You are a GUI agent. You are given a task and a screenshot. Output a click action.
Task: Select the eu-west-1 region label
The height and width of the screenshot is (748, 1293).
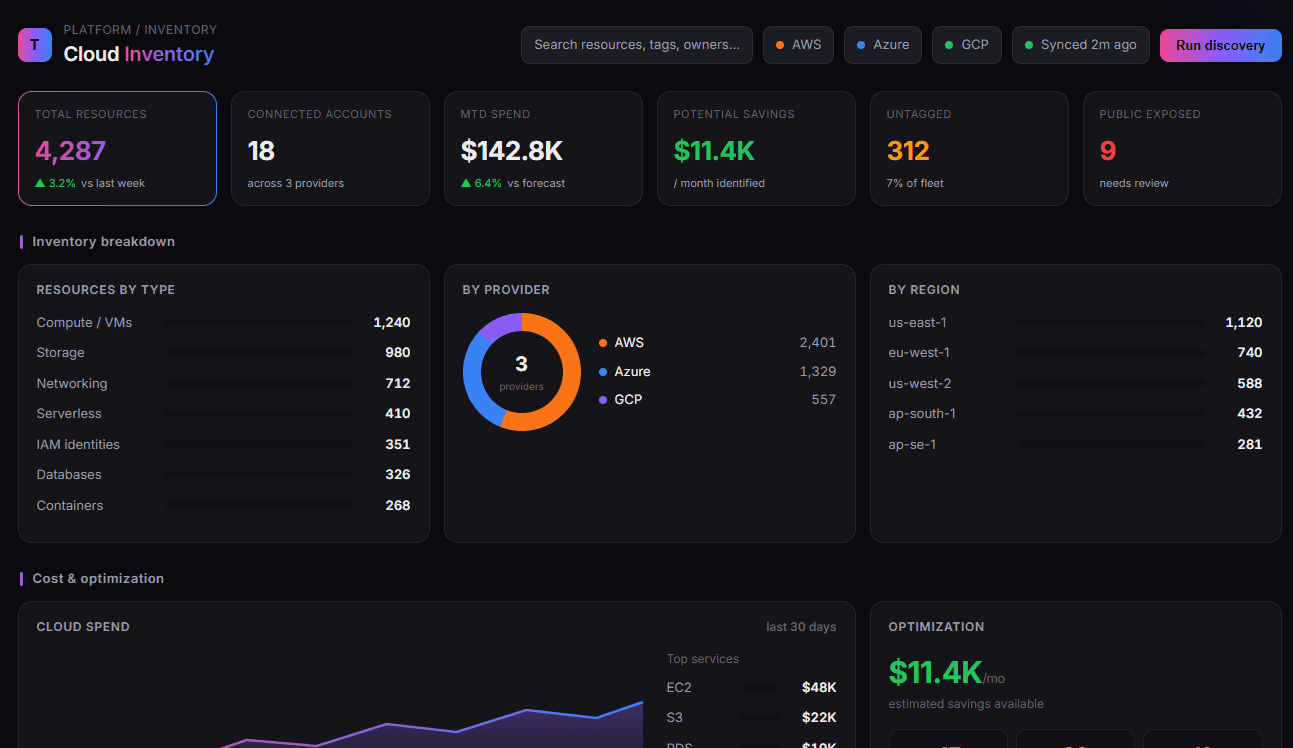click(x=919, y=352)
